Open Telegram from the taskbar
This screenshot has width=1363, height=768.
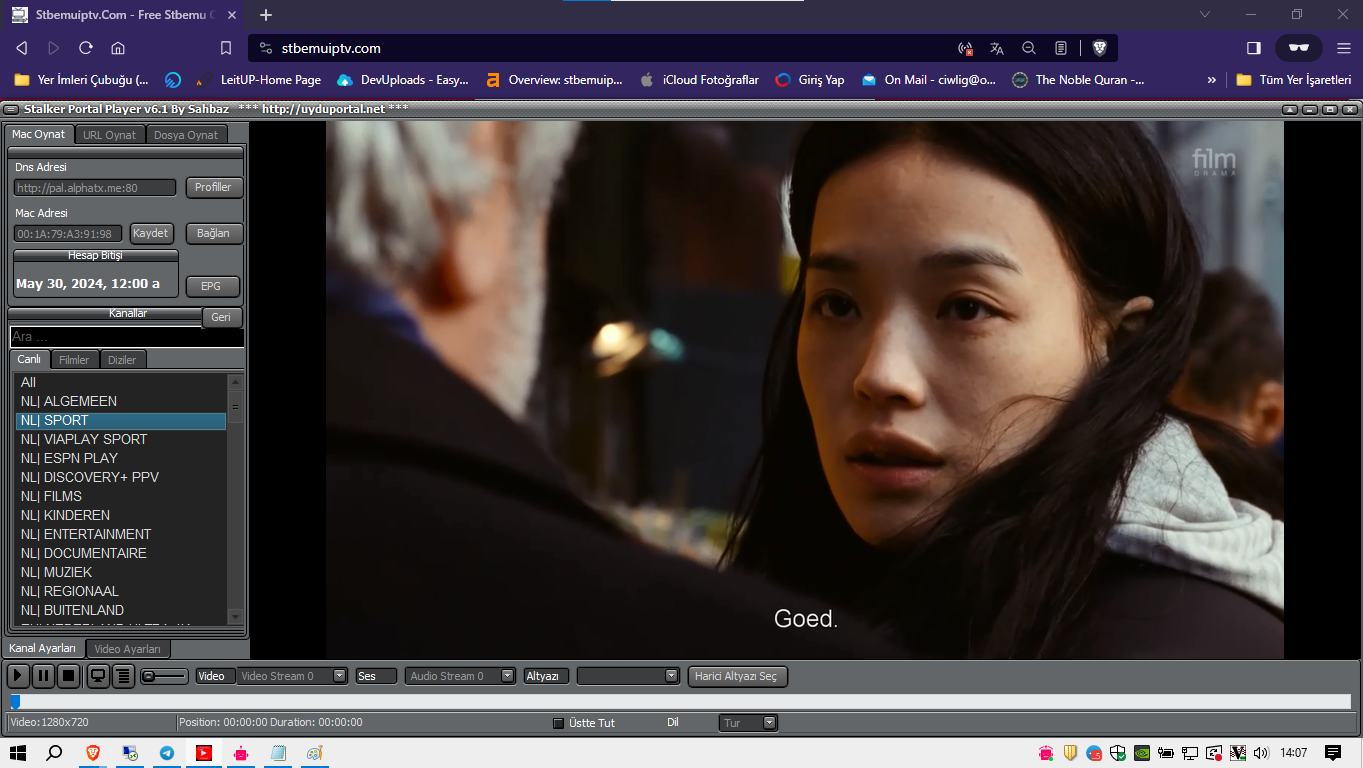pos(167,753)
